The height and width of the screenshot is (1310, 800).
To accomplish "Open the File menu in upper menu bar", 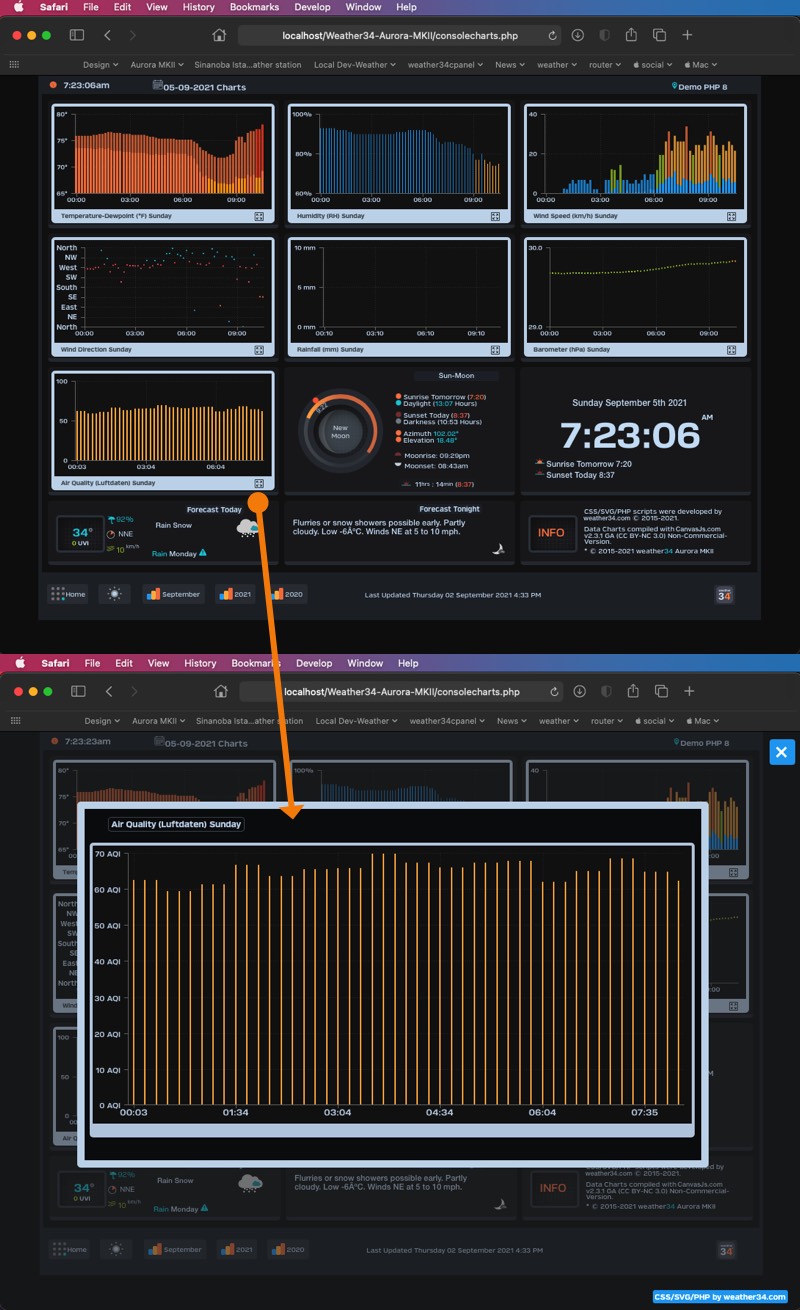I will click(x=91, y=7).
